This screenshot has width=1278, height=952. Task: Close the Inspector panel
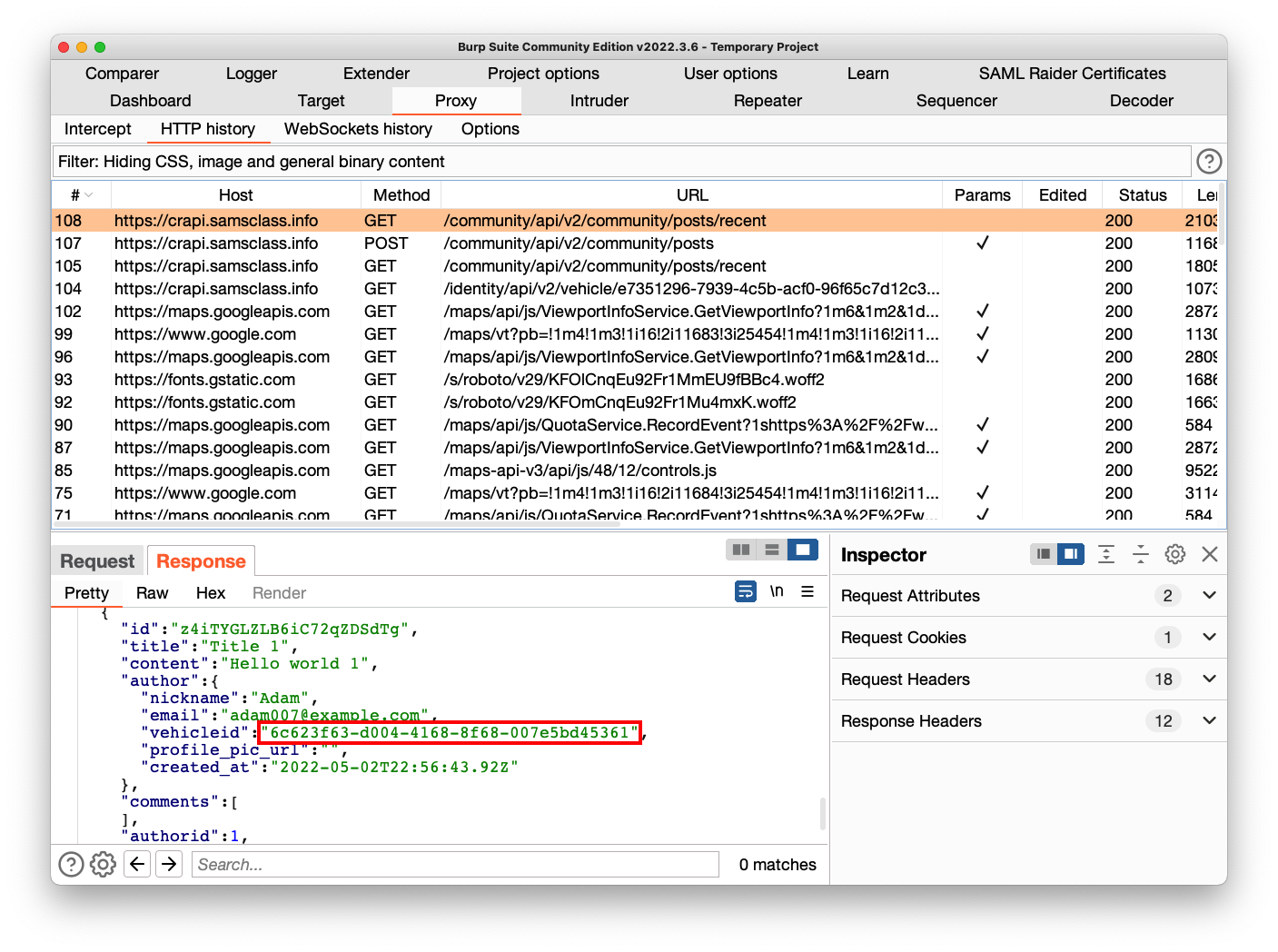tap(1209, 554)
